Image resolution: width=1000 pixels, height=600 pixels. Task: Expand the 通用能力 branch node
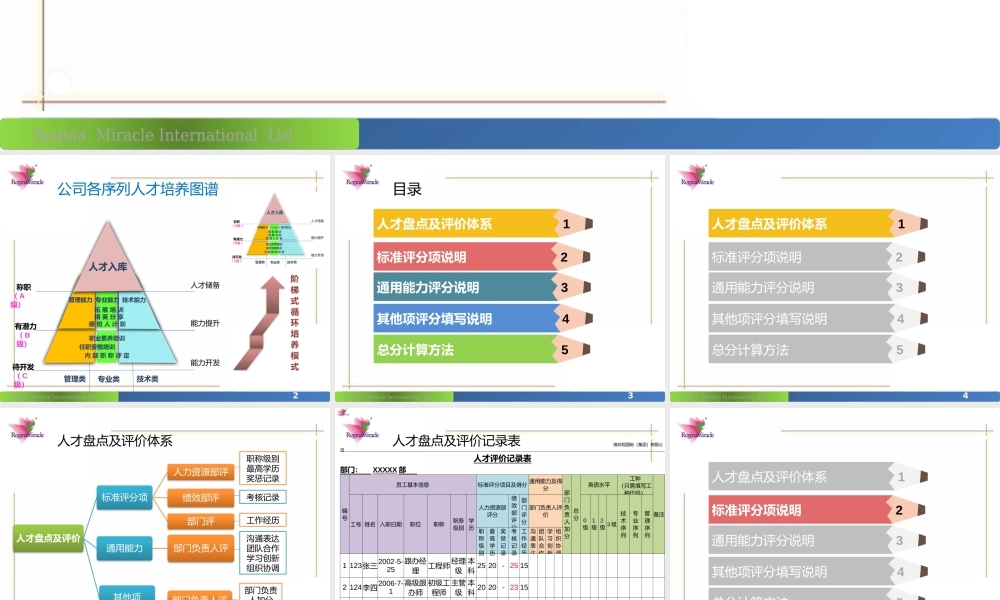(x=122, y=549)
